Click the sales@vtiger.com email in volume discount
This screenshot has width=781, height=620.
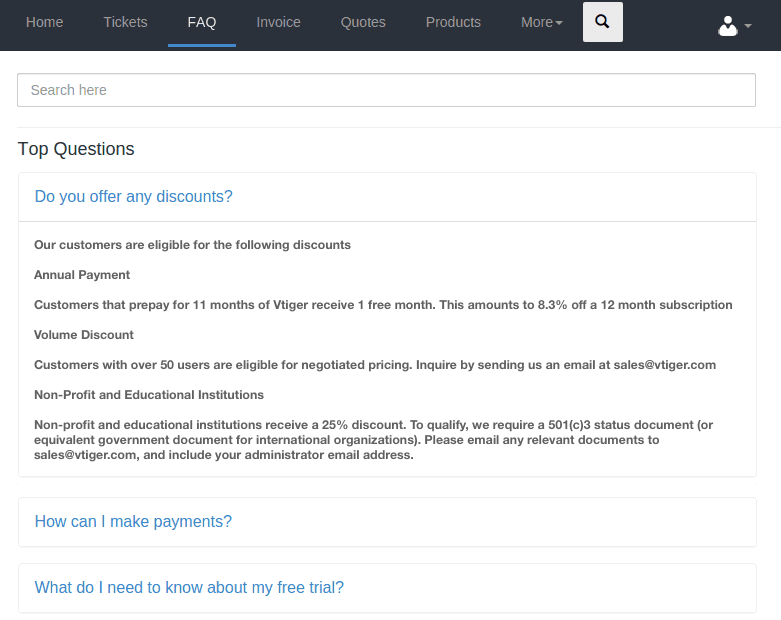pos(664,365)
